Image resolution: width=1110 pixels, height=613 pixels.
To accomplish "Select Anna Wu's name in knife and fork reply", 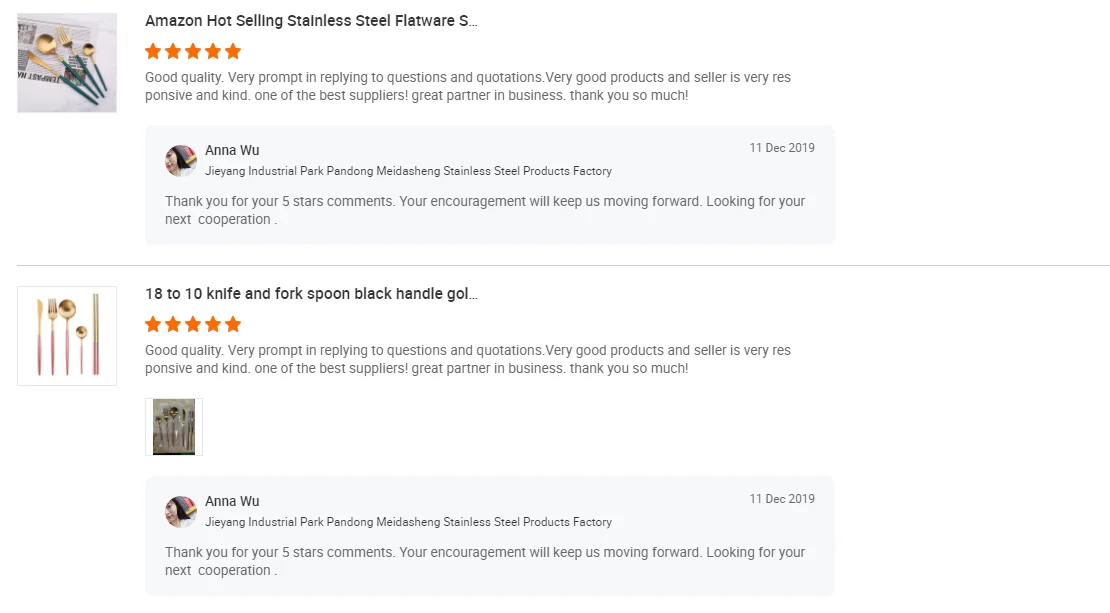I will click(232, 501).
